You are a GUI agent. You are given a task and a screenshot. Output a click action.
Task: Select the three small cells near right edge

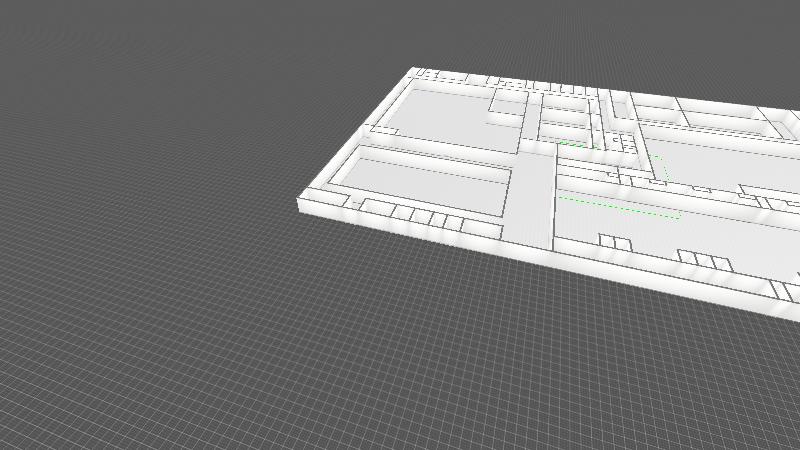[x=705, y=261]
